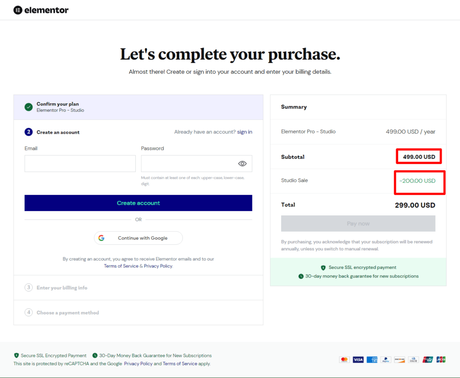The width and height of the screenshot is (460, 378).
Task: Click Continue with Google button
Action: tap(138, 238)
